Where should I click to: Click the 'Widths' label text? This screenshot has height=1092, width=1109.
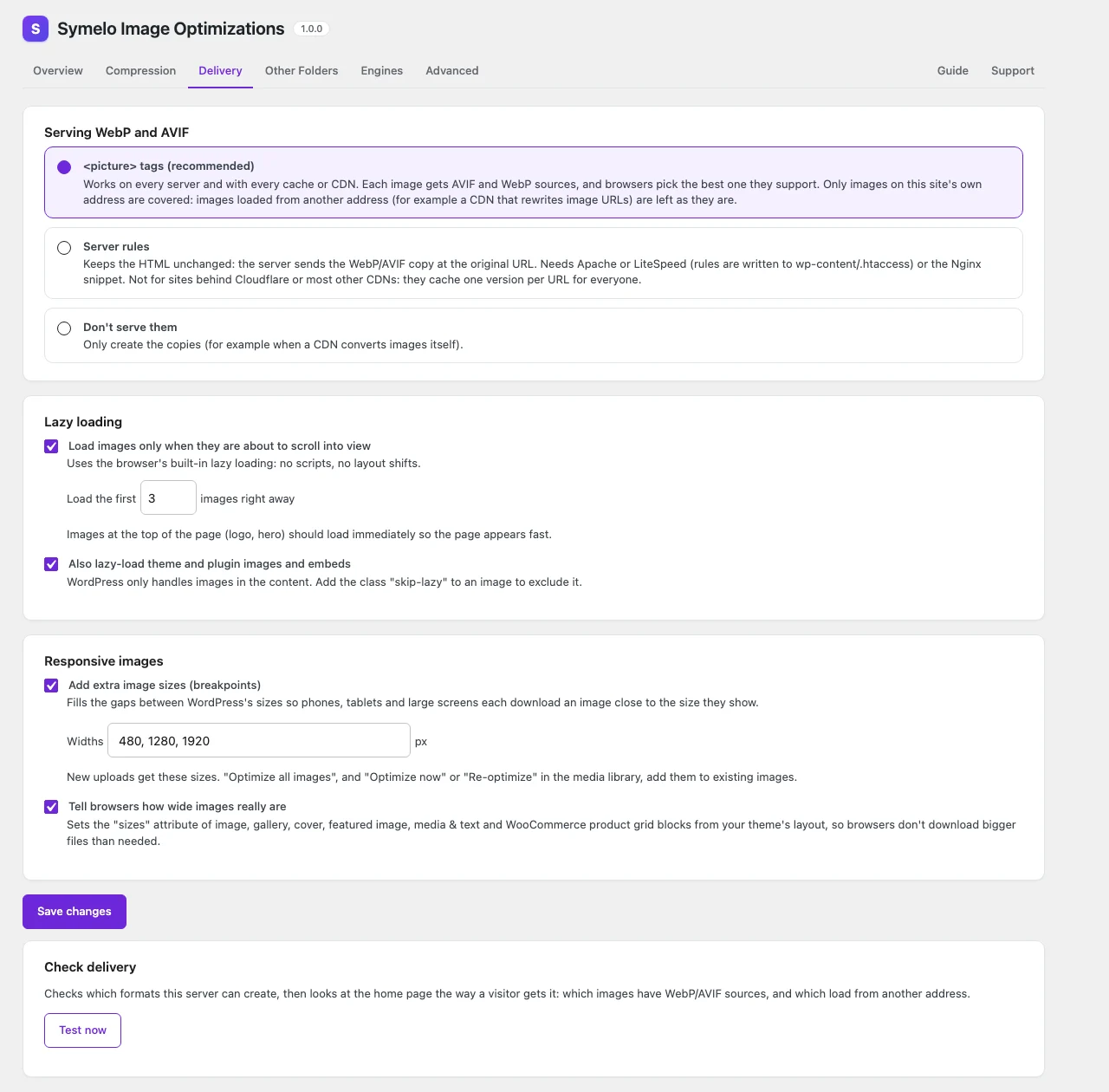tap(85, 742)
